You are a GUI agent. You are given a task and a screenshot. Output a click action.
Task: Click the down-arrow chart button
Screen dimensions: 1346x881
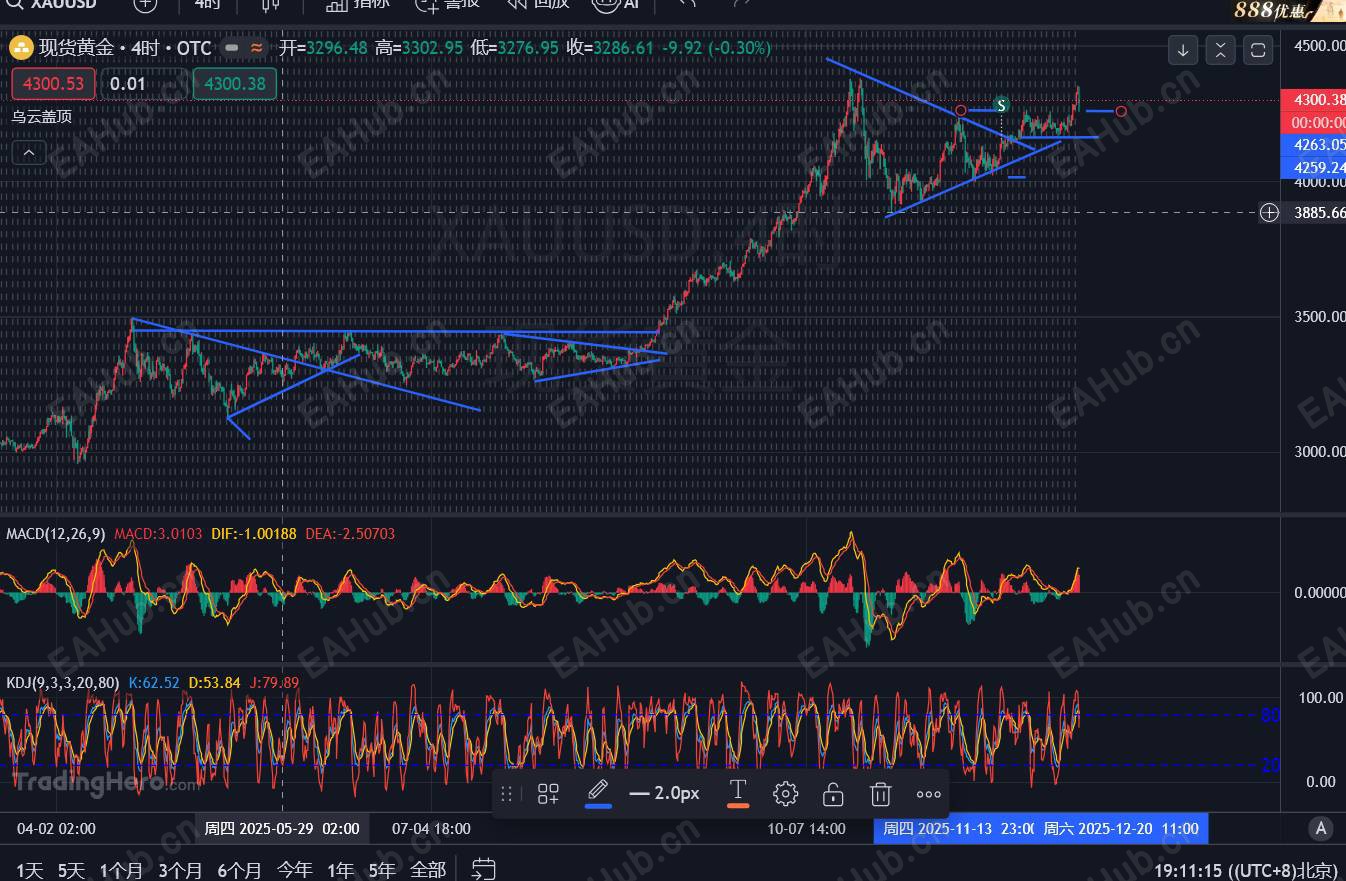coord(1183,49)
